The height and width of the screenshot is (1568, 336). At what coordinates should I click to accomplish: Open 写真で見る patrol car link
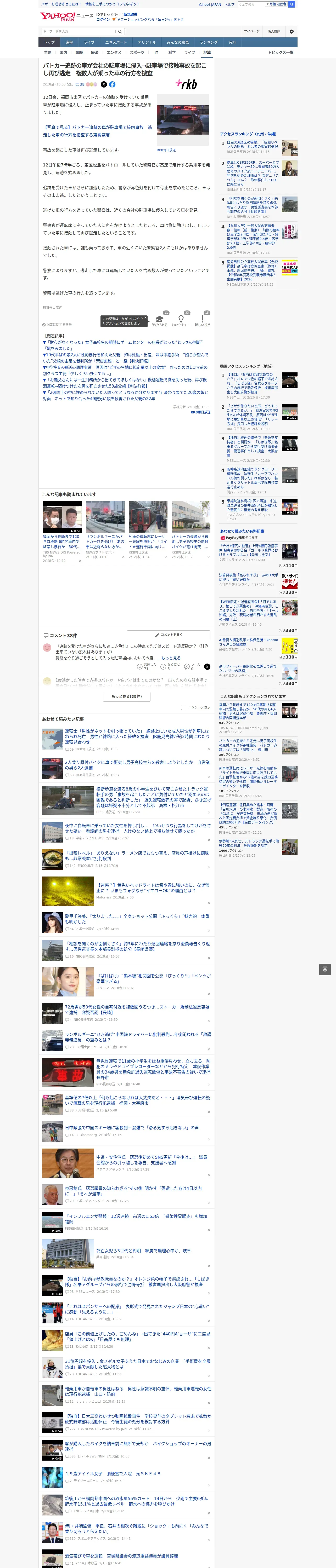point(97,131)
